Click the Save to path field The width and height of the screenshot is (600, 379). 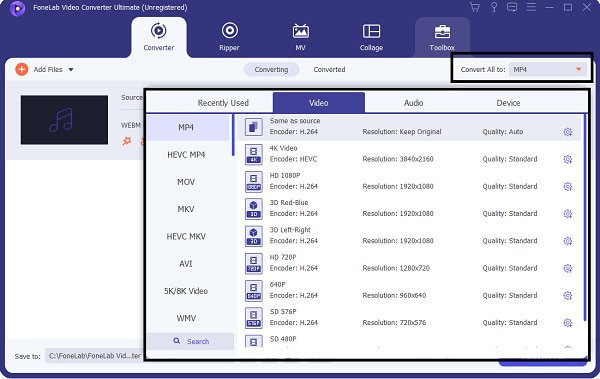click(x=94, y=356)
